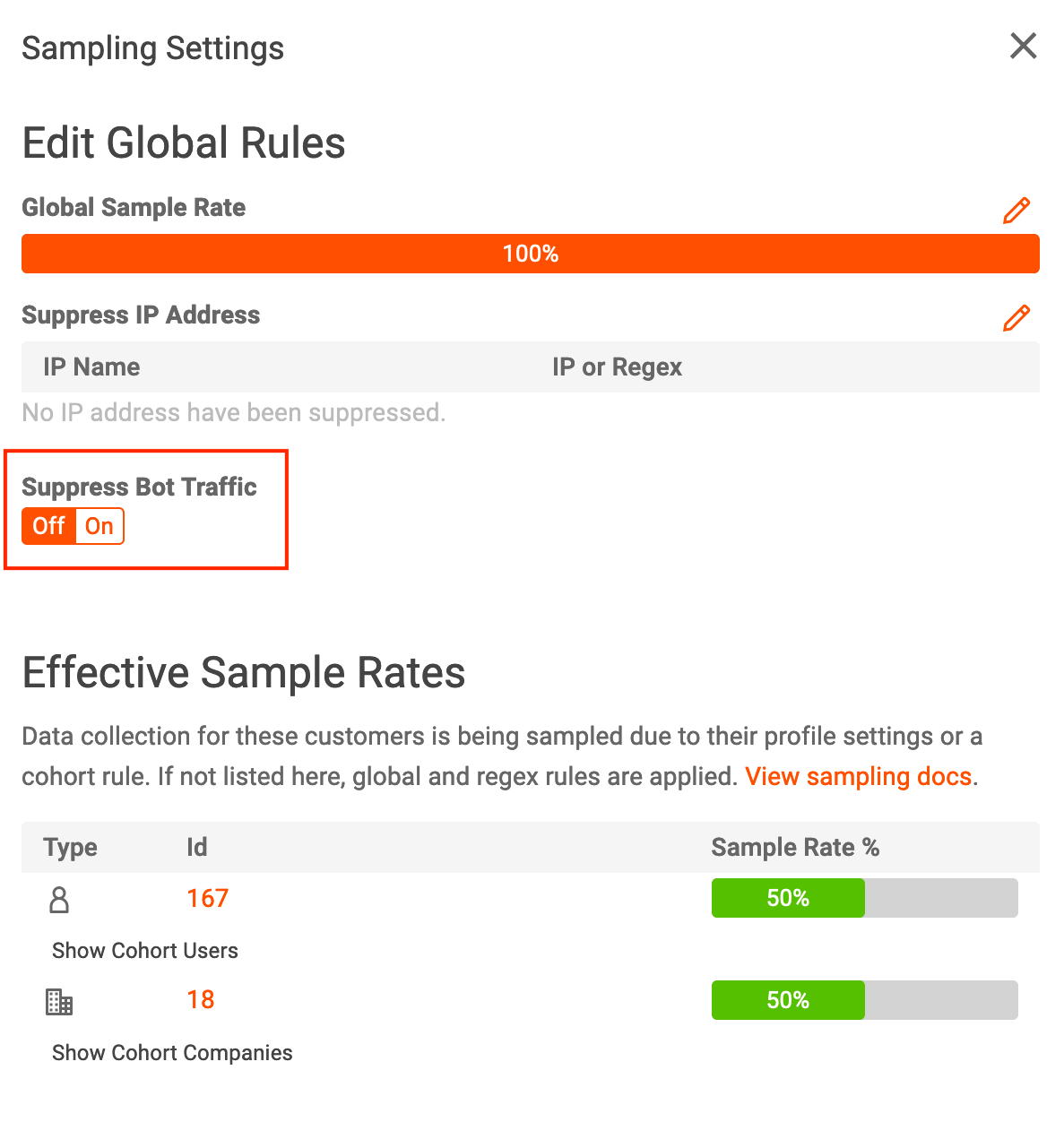Image resolution: width=1064 pixels, height=1122 pixels.
Task: Click the user silhouette beside cohort Id 167
Action: [x=58, y=899]
